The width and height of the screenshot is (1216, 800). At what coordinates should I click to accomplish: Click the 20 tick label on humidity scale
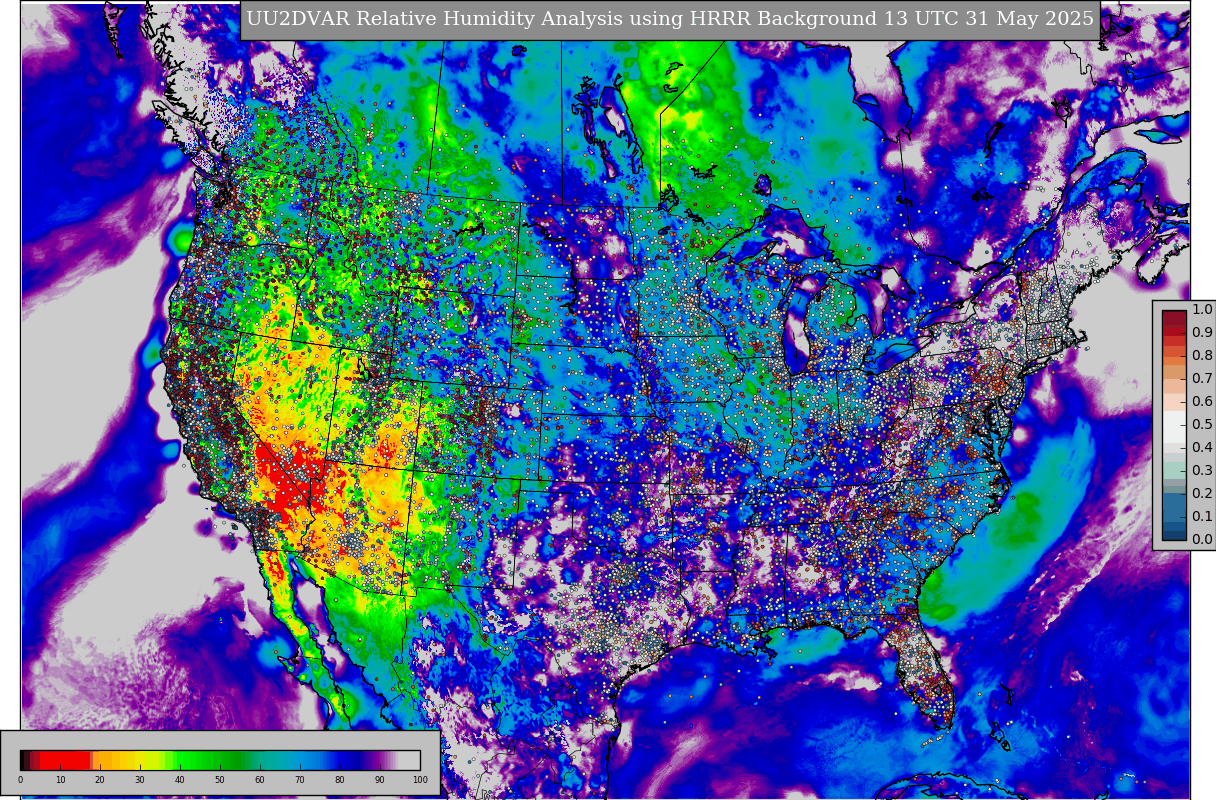coord(100,780)
